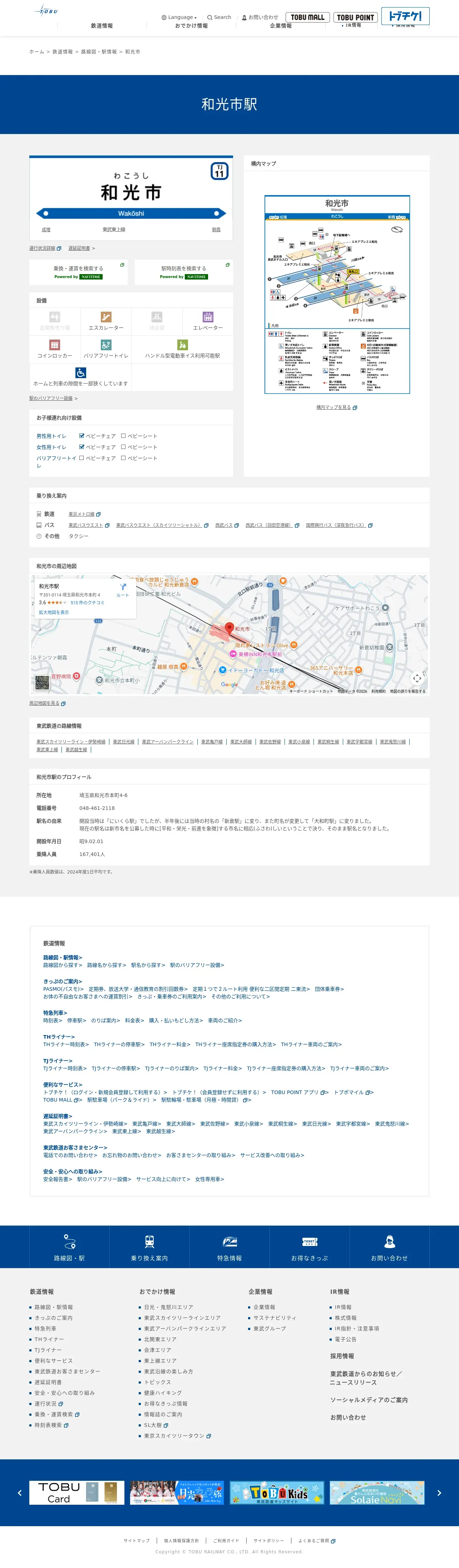Viewport: 459px width, 1568px height.
Task: Click the バリアフリートイレ facility icon
Action: click(106, 345)
